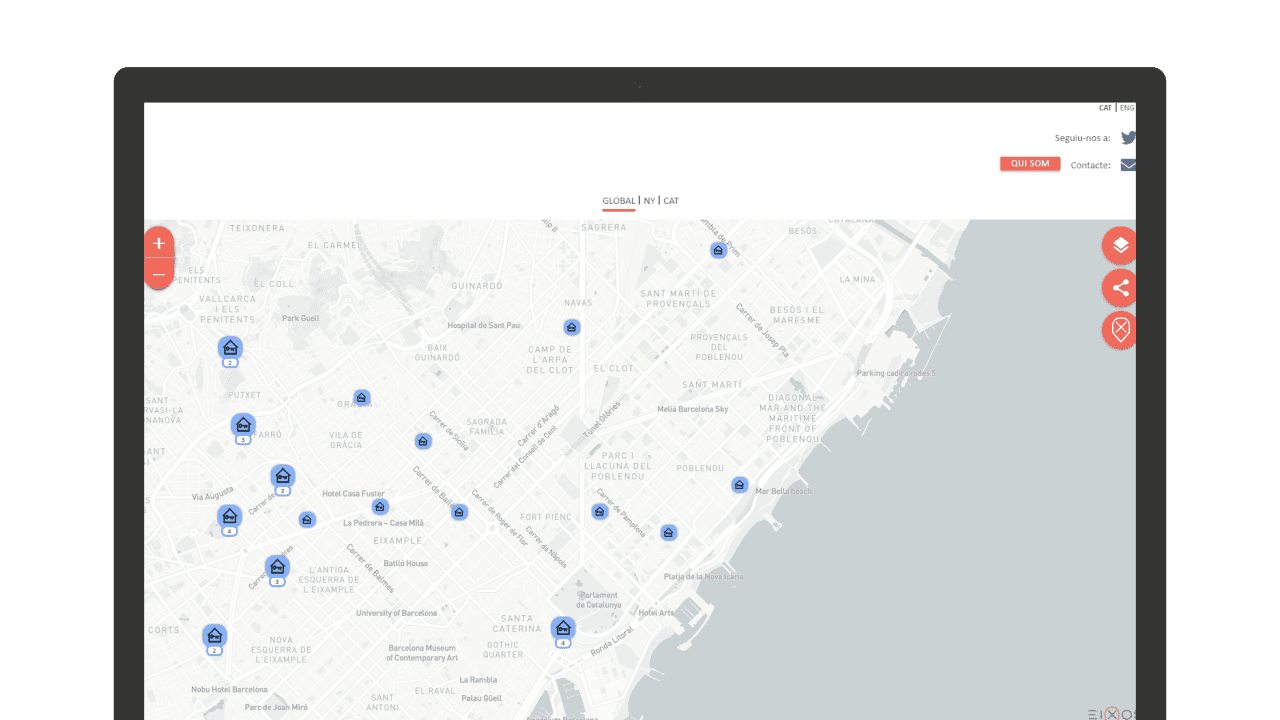The width and height of the screenshot is (1280, 720).
Task: Open contact via the envelope icon
Action: tap(1128, 165)
